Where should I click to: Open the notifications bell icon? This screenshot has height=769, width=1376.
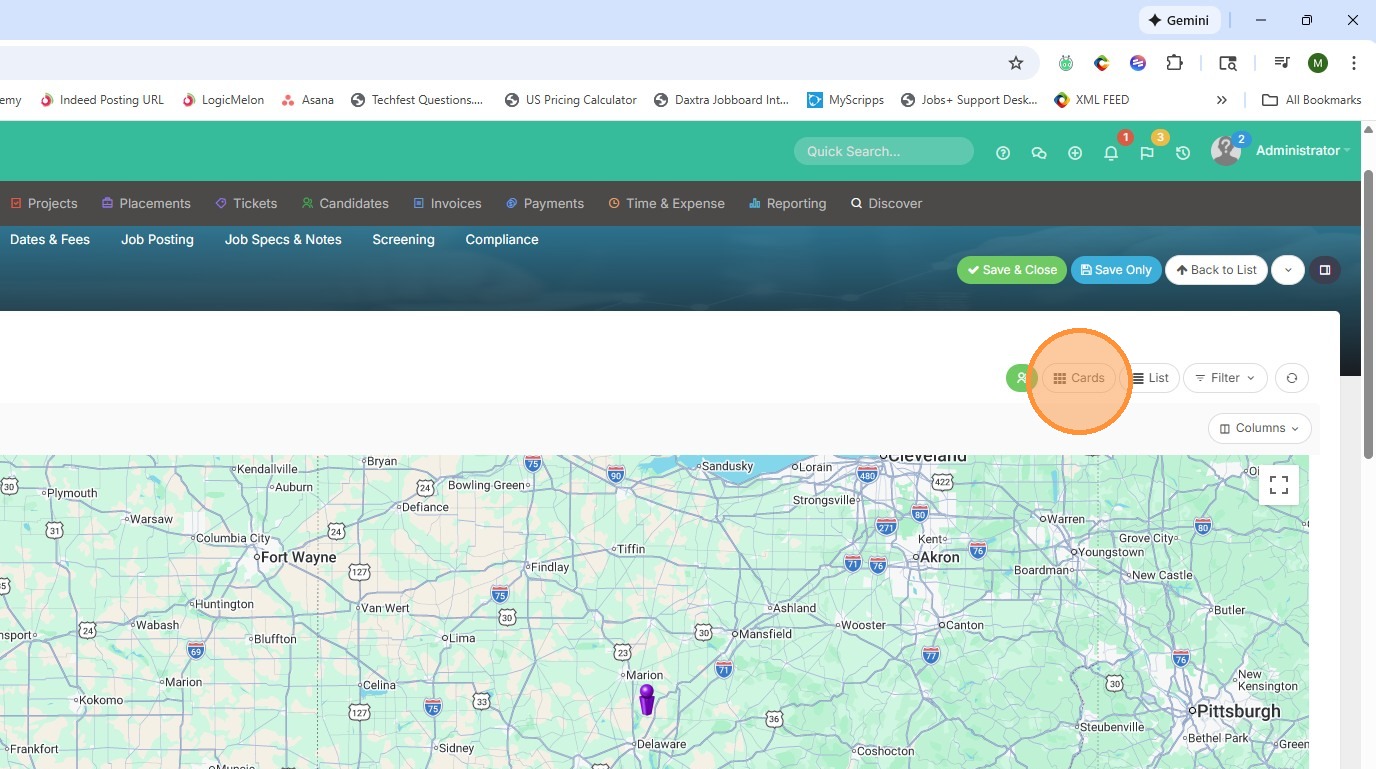coord(1111,153)
